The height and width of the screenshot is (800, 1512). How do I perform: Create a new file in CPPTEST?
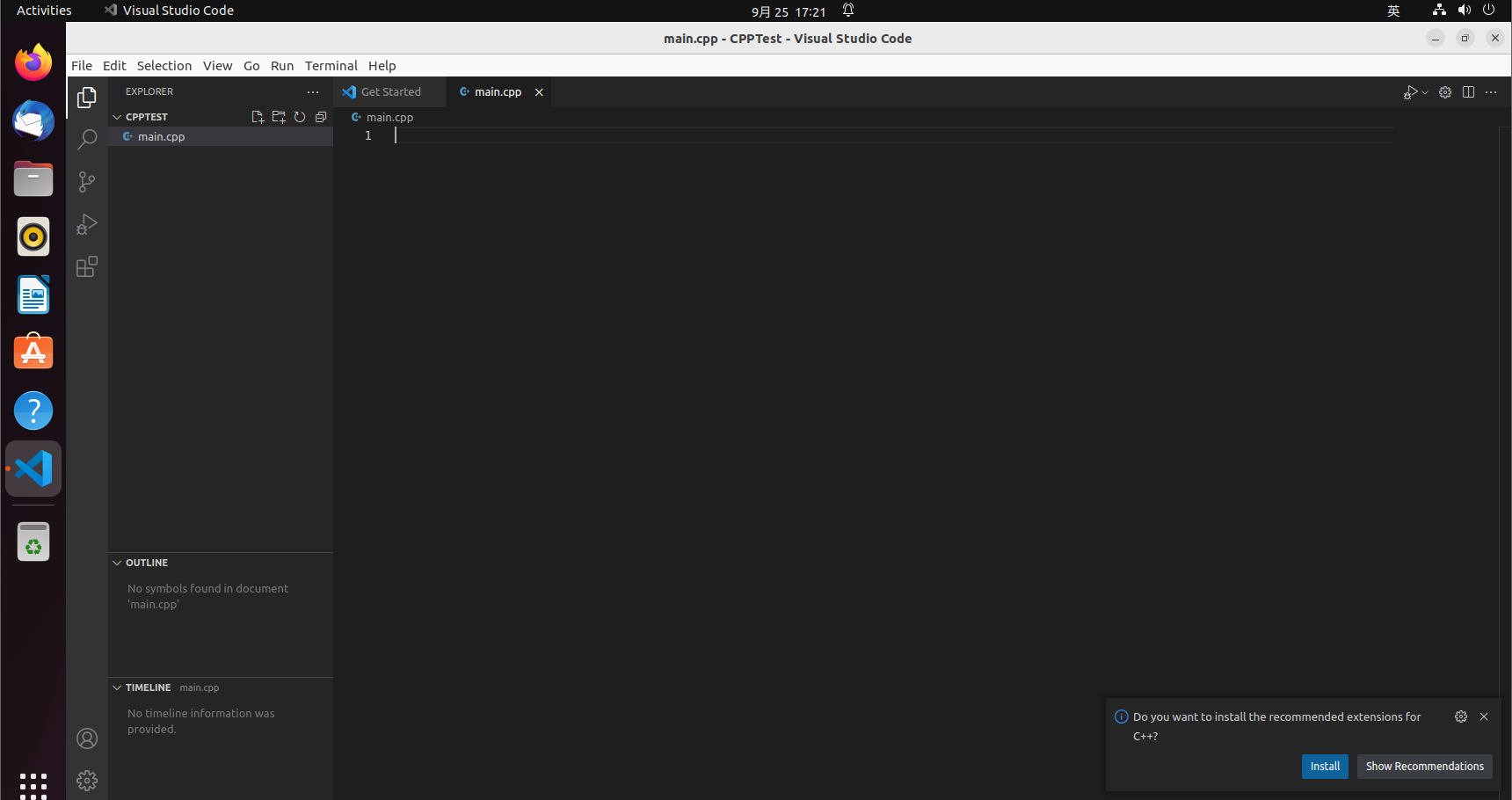tap(258, 116)
